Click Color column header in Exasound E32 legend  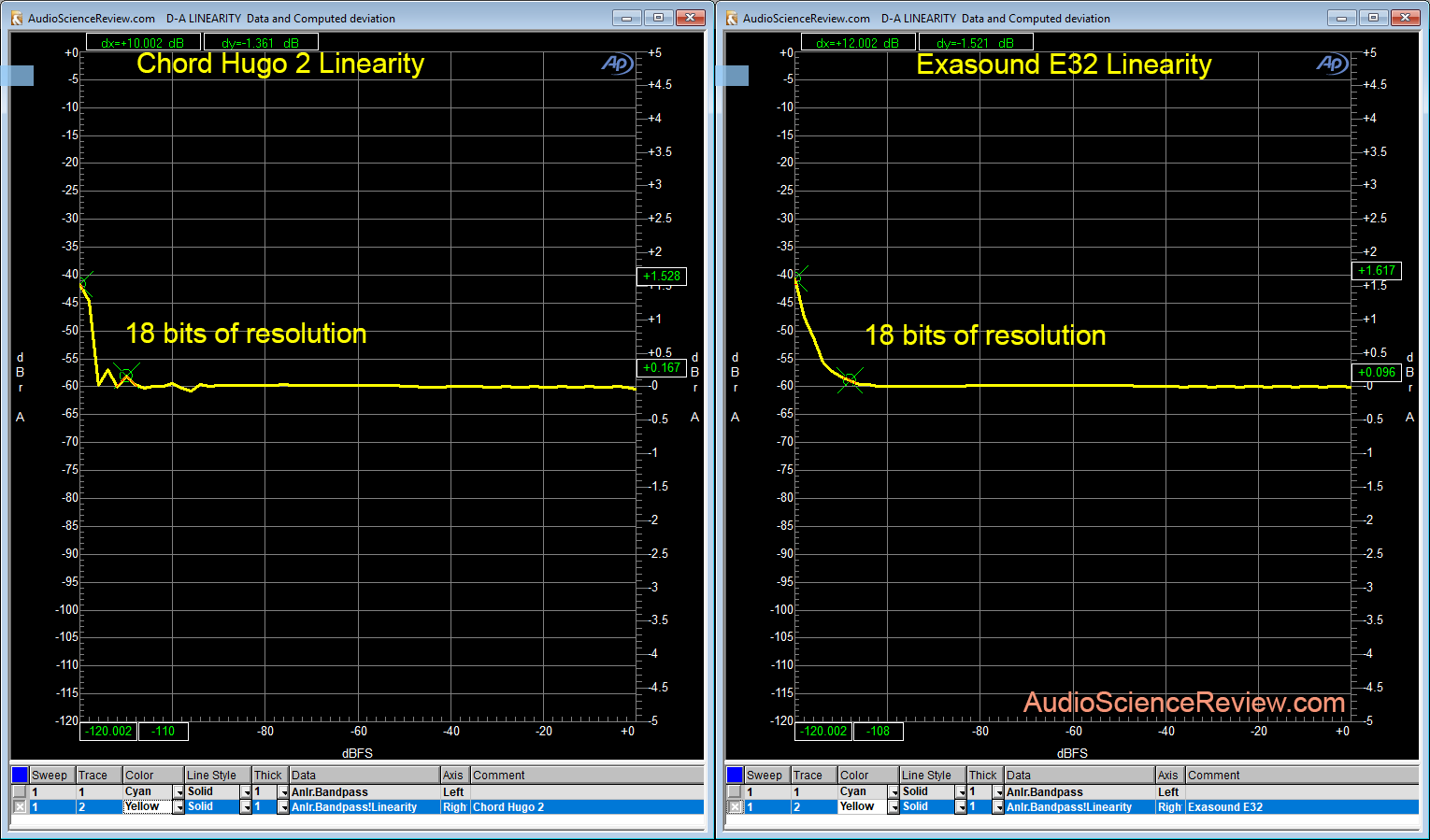(868, 775)
